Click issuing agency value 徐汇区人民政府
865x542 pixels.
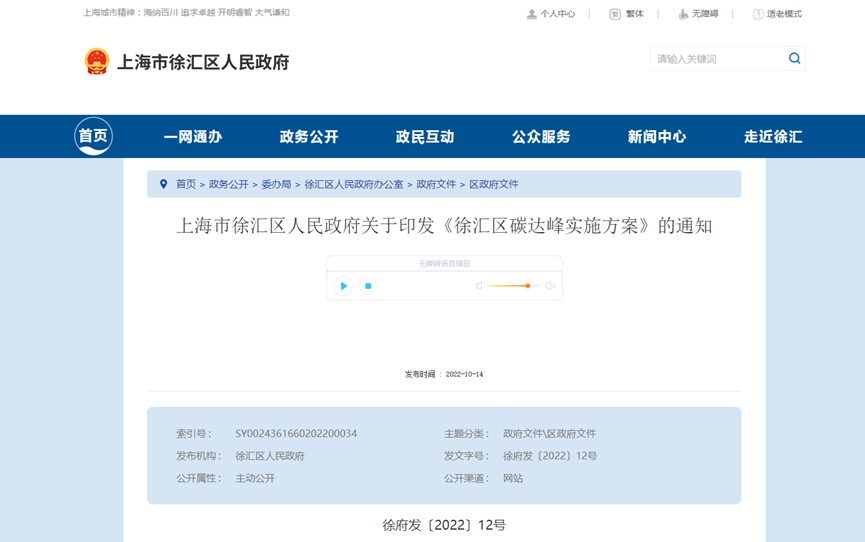[x=270, y=456]
